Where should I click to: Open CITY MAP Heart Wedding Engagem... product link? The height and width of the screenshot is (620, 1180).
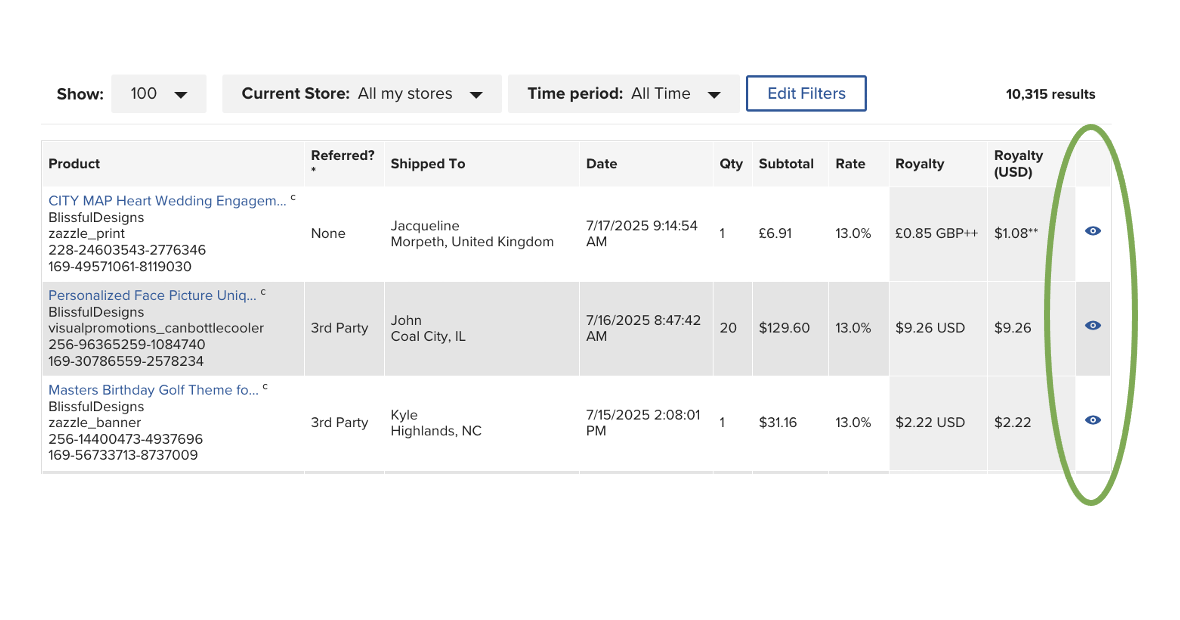coord(167,201)
